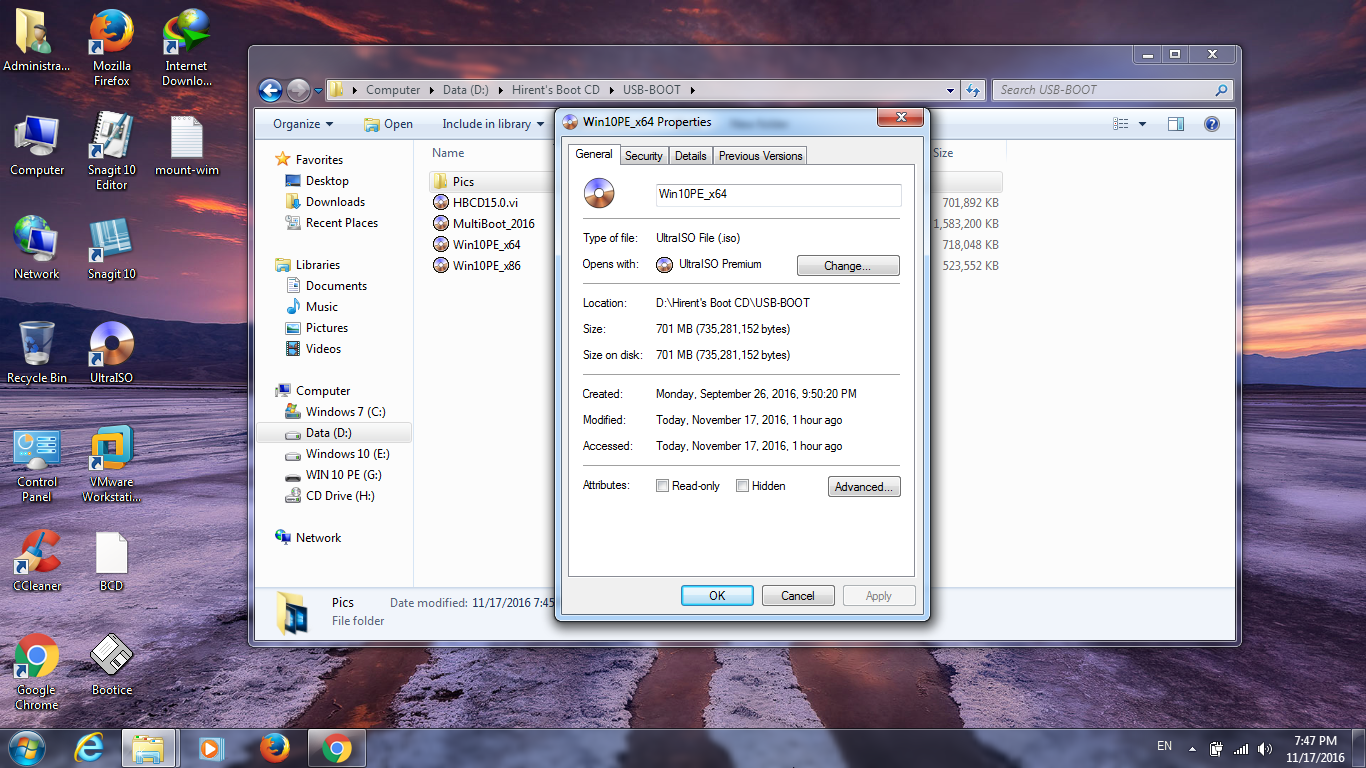The width and height of the screenshot is (1366, 768).
Task: Click the Advanced... button
Action: pyautogui.click(x=865, y=487)
